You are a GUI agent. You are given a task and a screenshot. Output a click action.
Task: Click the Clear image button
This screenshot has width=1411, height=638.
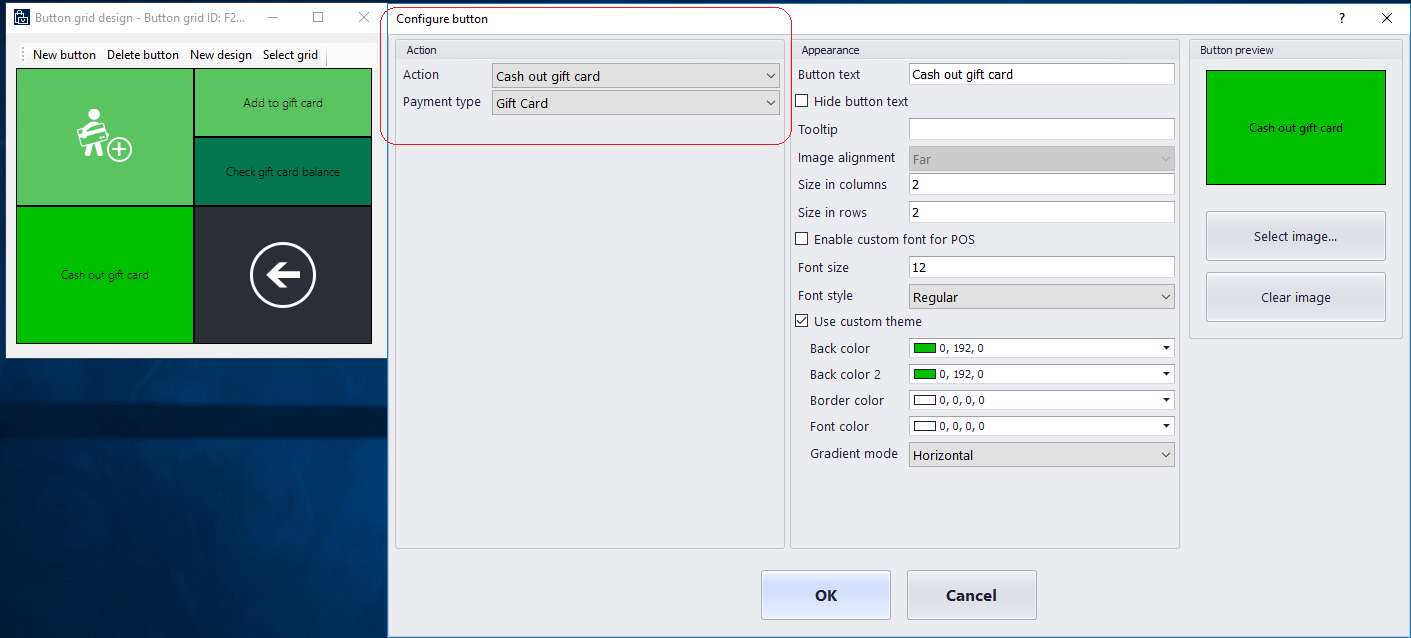(1296, 297)
